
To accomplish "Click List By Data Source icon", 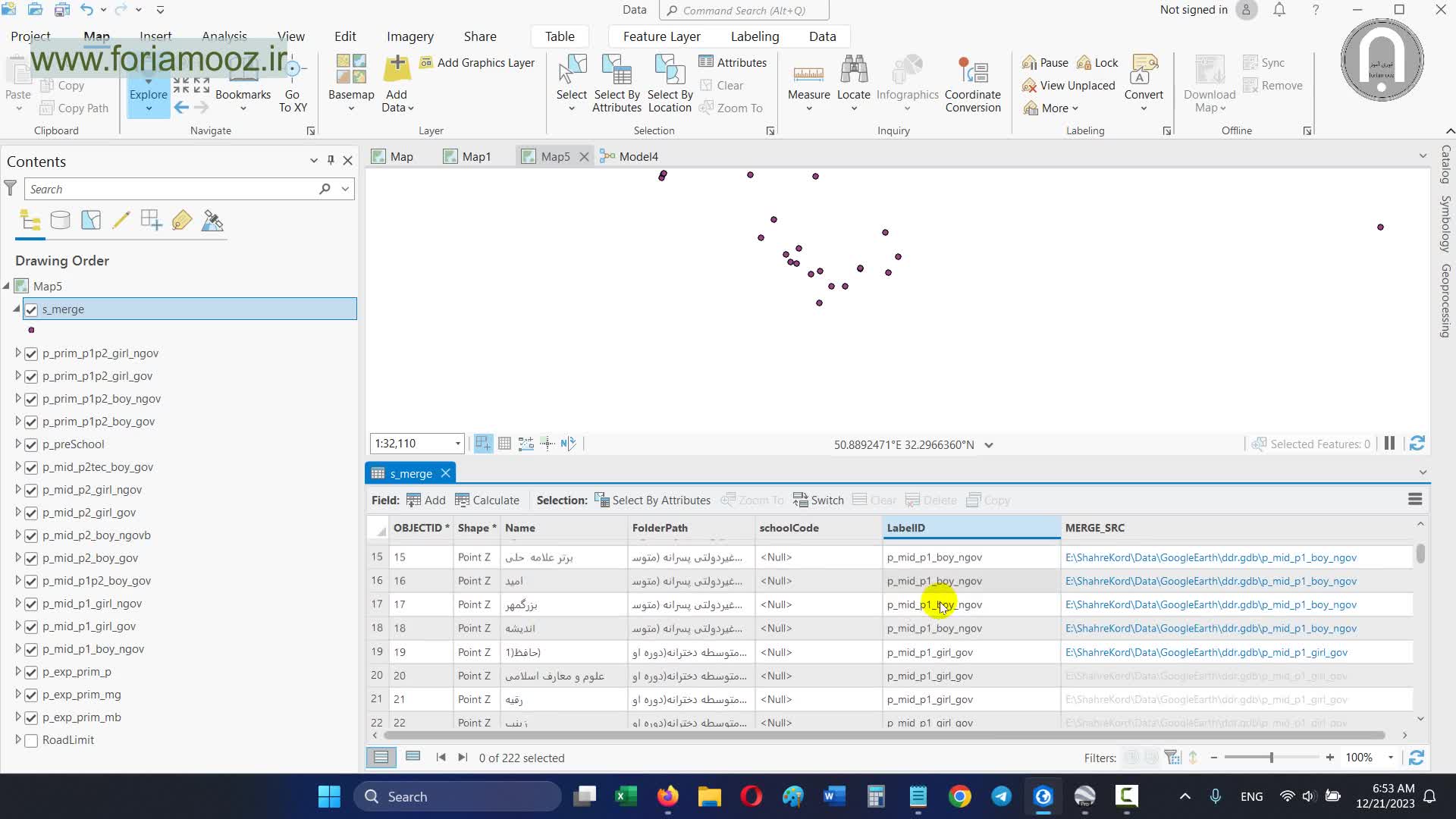I will tap(60, 221).
